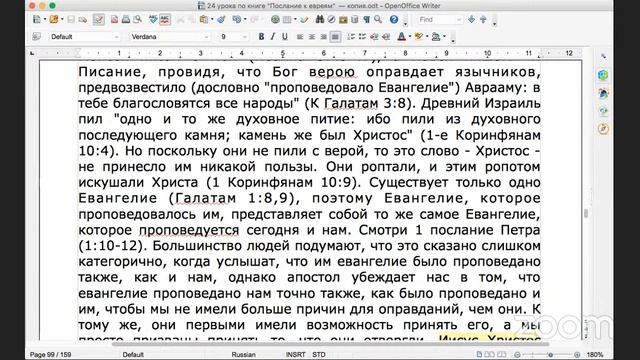Click the Zoom magnifier toolbar icon

click(378, 19)
